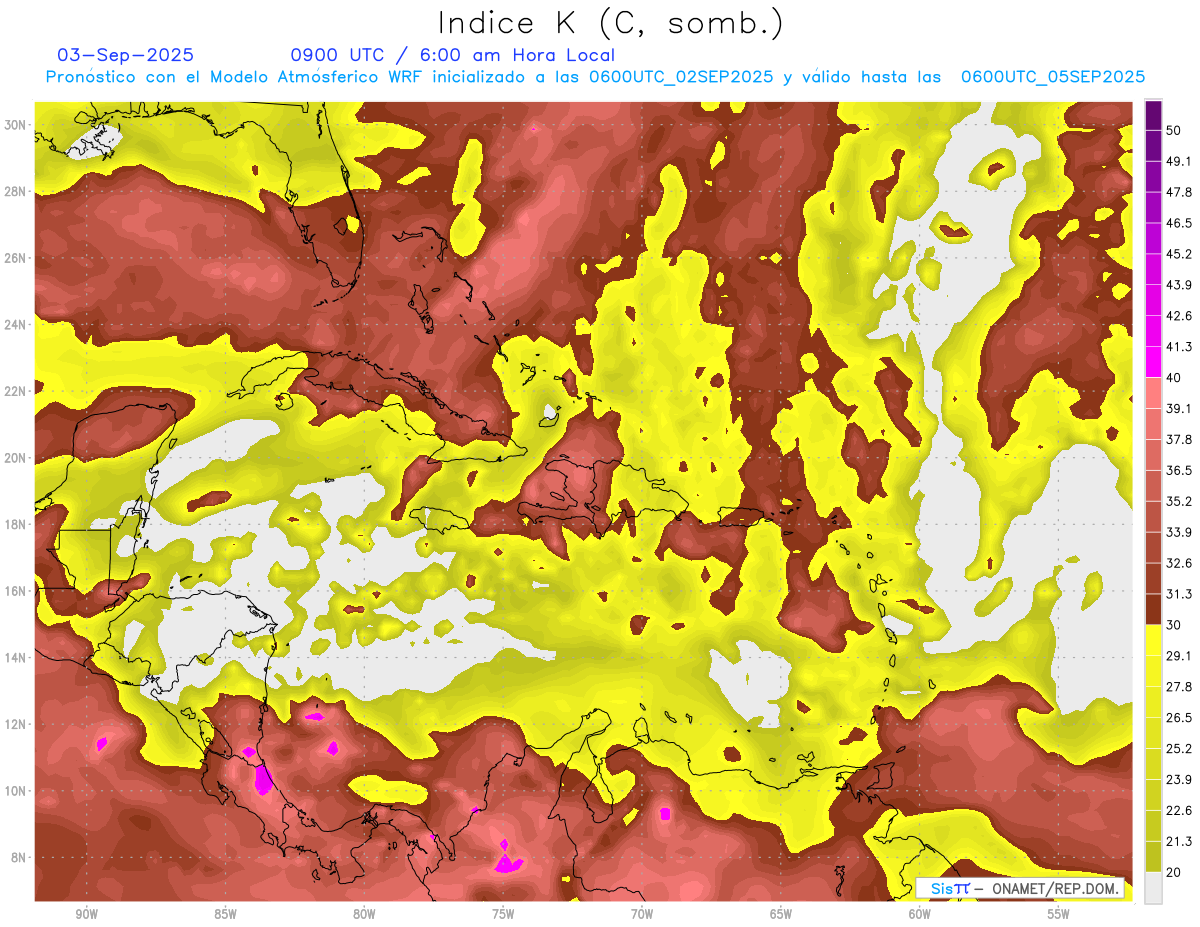Image resolution: width=1200 pixels, height=927 pixels.
Task: Click the latitude axis label "26N"
Action: 15,258
